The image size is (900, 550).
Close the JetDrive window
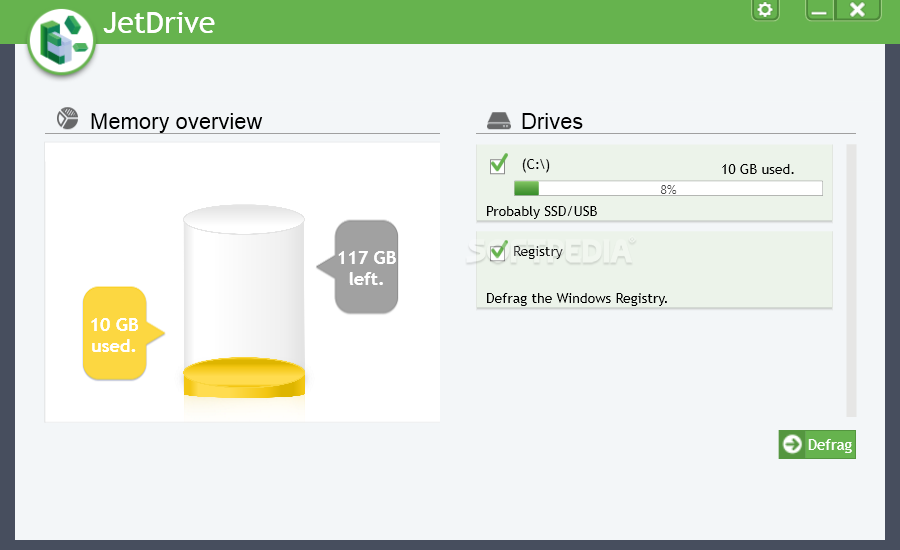[x=857, y=10]
